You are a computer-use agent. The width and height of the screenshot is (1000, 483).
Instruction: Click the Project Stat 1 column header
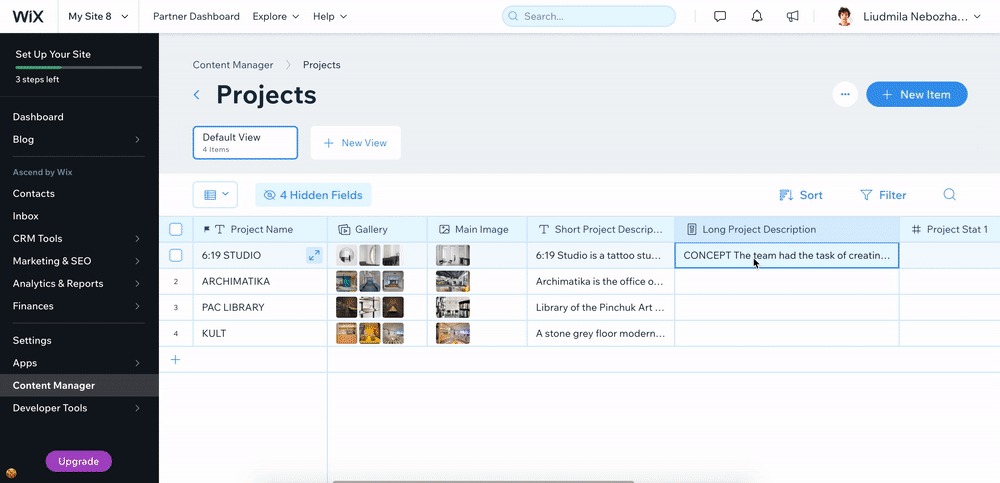click(950, 230)
